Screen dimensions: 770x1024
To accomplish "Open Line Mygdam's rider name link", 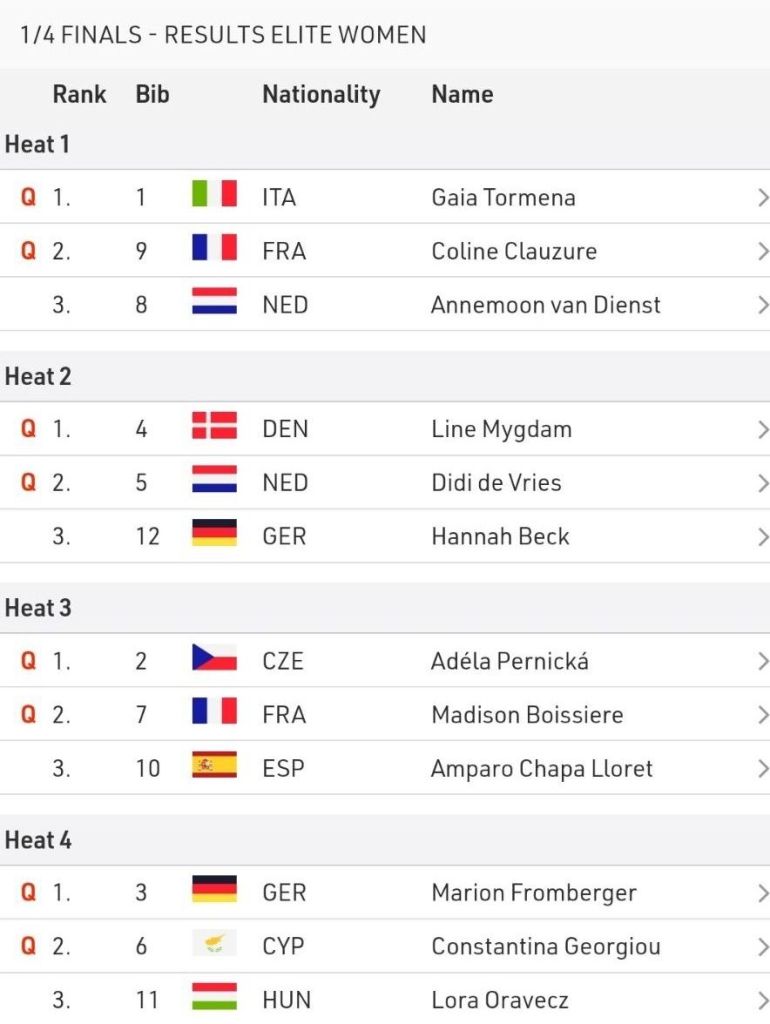I will pyautogui.click(x=501, y=429).
